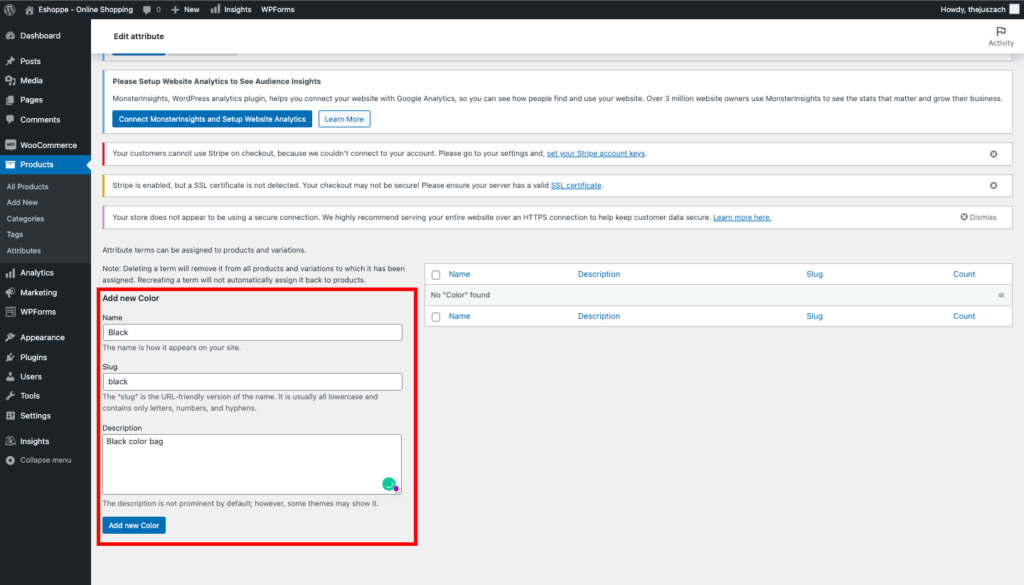1024x585 pixels.
Task: Click the Appearance brush icon
Action: tap(10, 338)
